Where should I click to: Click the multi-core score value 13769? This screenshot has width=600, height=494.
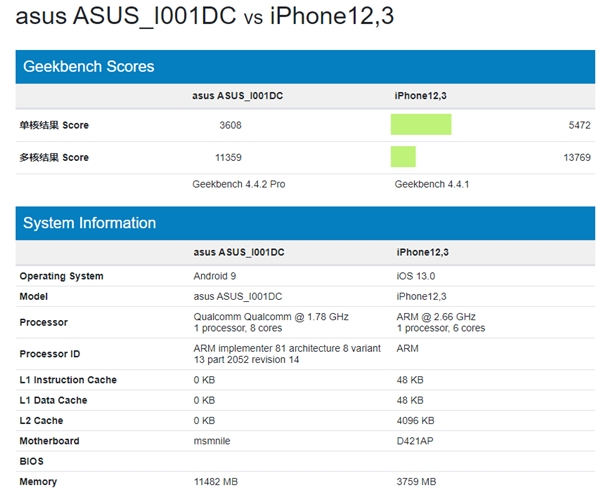577,157
